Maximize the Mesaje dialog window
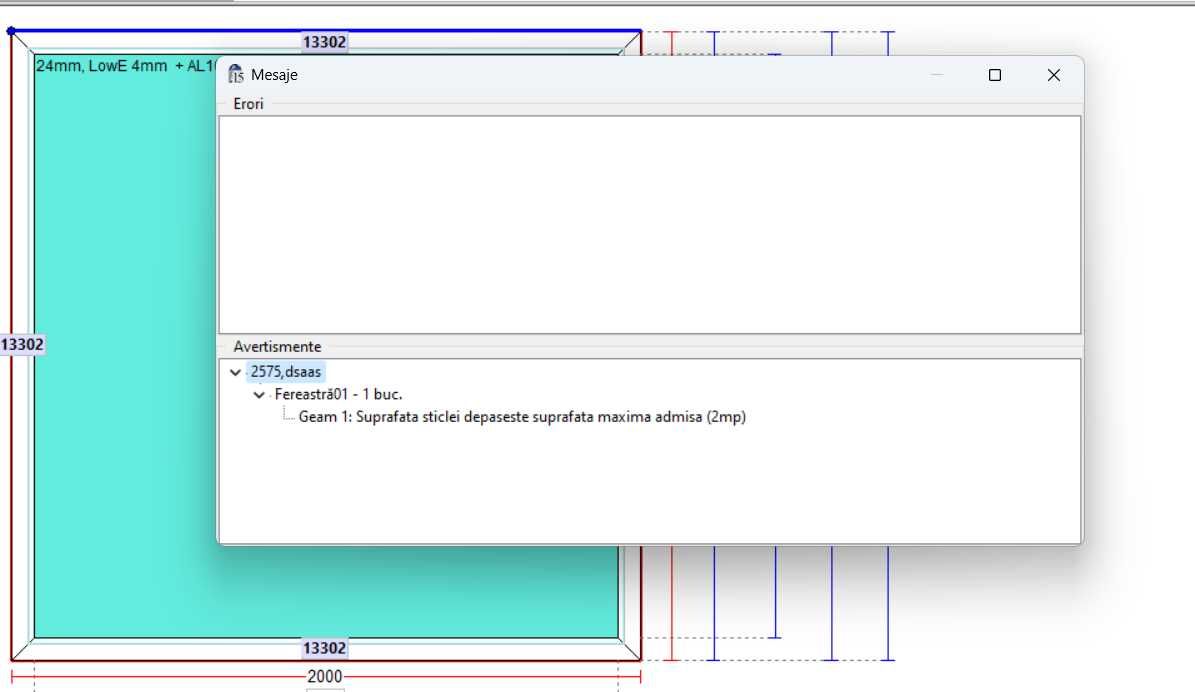This screenshot has width=1195, height=692. coord(995,75)
